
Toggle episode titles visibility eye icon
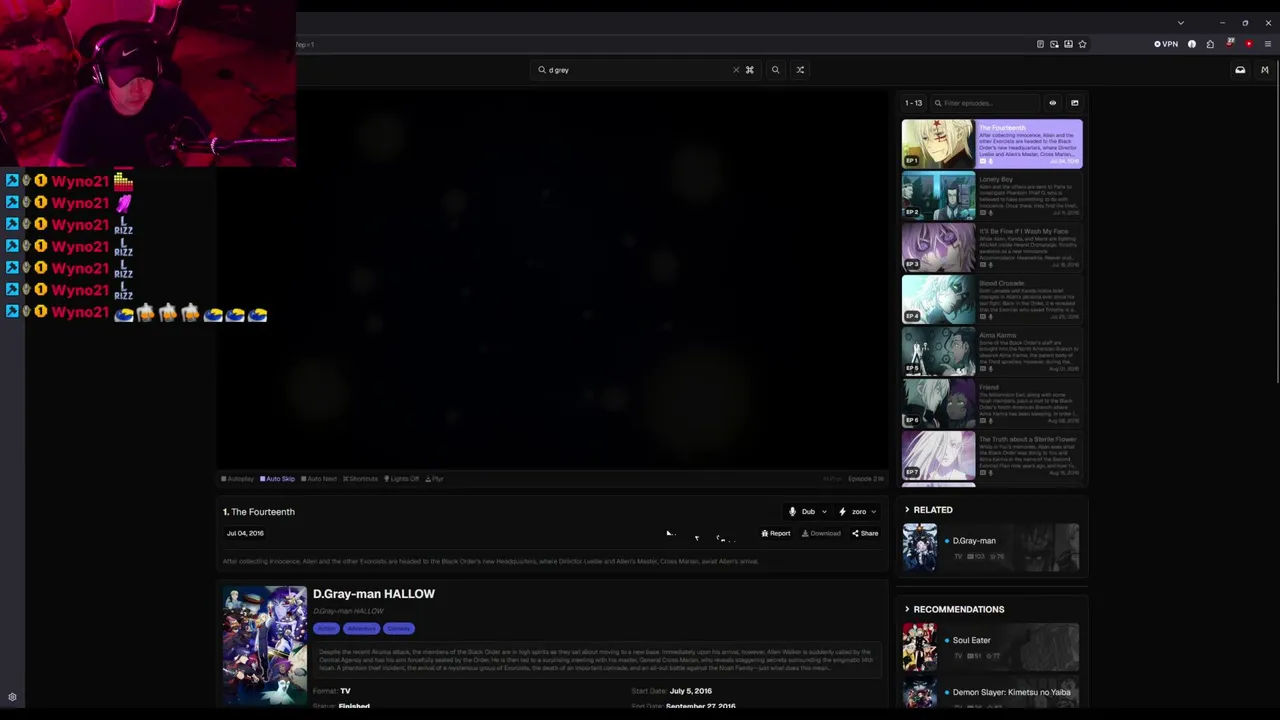[x=1052, y=103]
